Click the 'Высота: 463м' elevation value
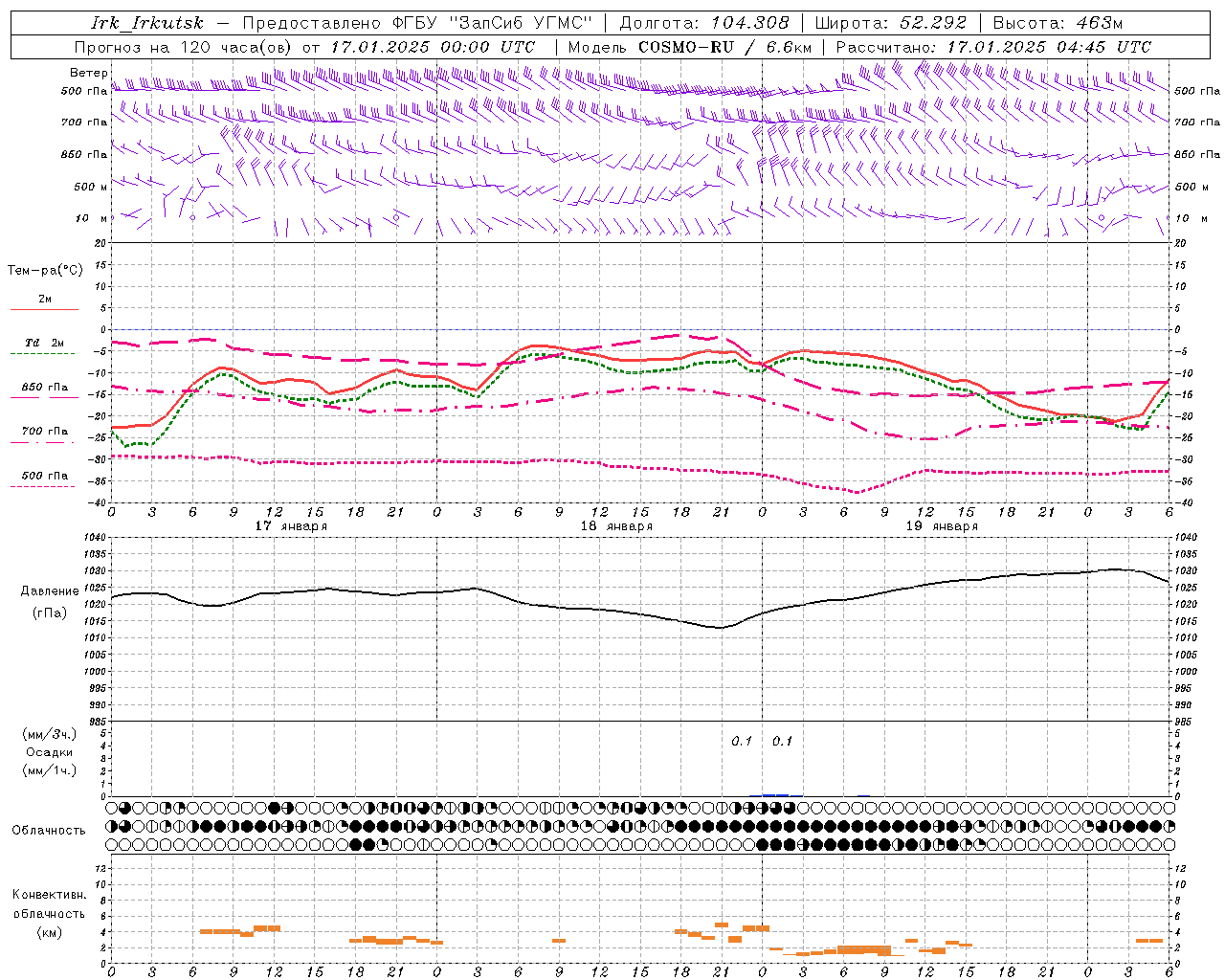The image size is (1225, 980). pyautogui.click(x=1058, y=23)
